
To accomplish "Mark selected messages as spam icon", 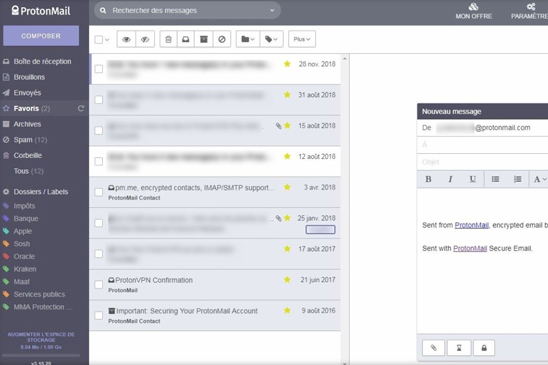I will [222, 39].
